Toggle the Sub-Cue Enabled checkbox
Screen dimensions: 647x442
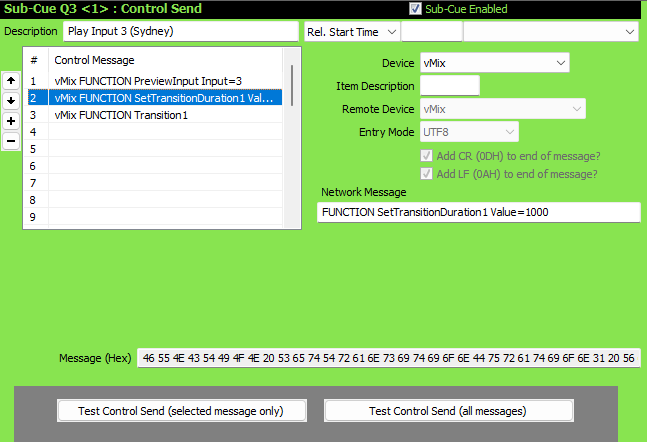tap(415, 9)
